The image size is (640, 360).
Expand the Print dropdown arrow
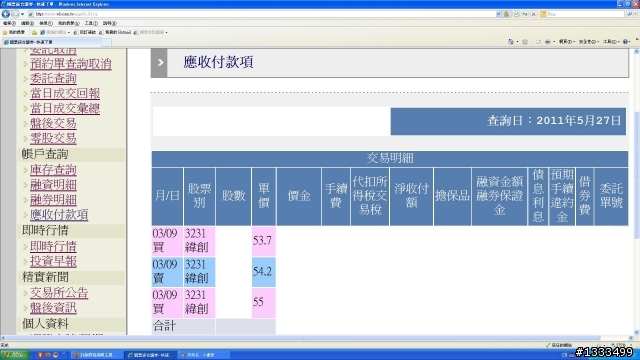(x=554, y=42)
